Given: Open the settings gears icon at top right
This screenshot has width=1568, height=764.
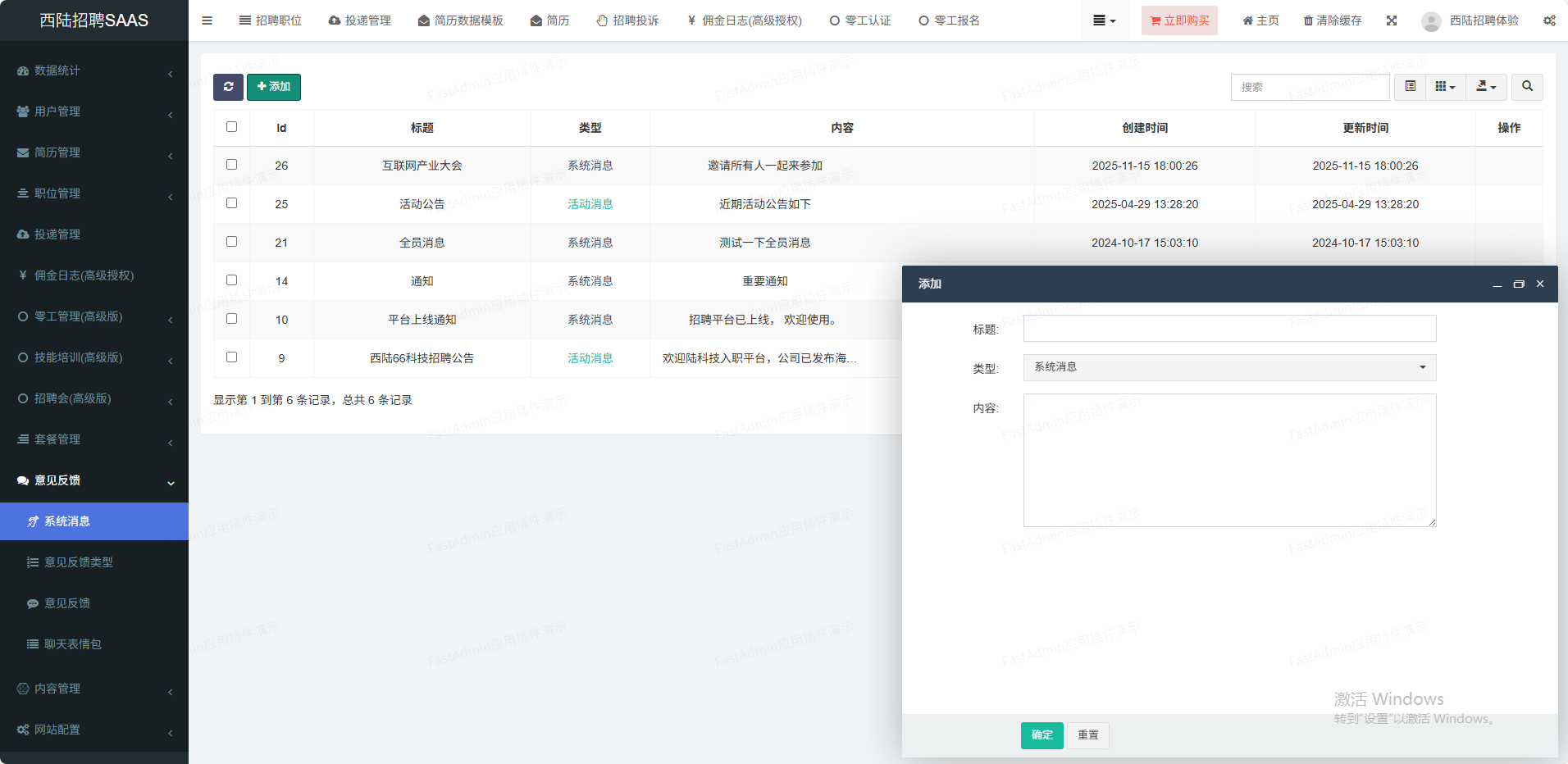Looking at the screenshot, I should tap(1549, 20).
